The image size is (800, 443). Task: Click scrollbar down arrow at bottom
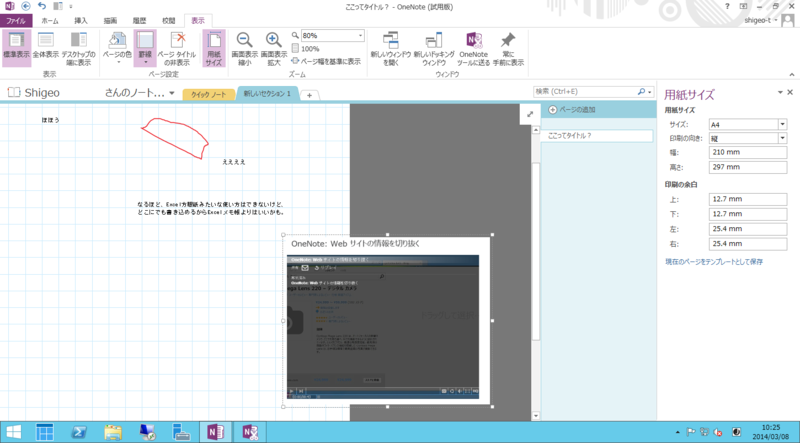(x=536, y=415)
